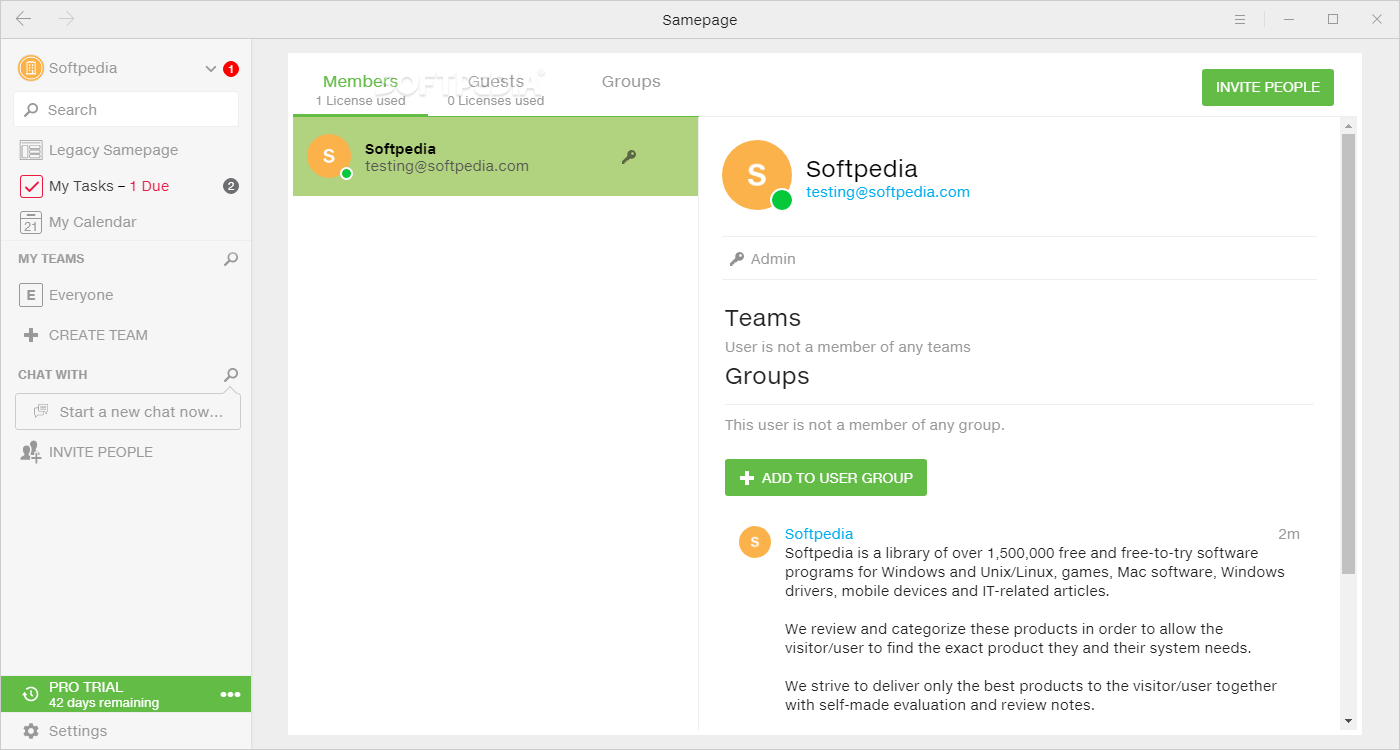Click Start a new chat now field
This screenshot has width=1400, height=750.
[128, 411]
